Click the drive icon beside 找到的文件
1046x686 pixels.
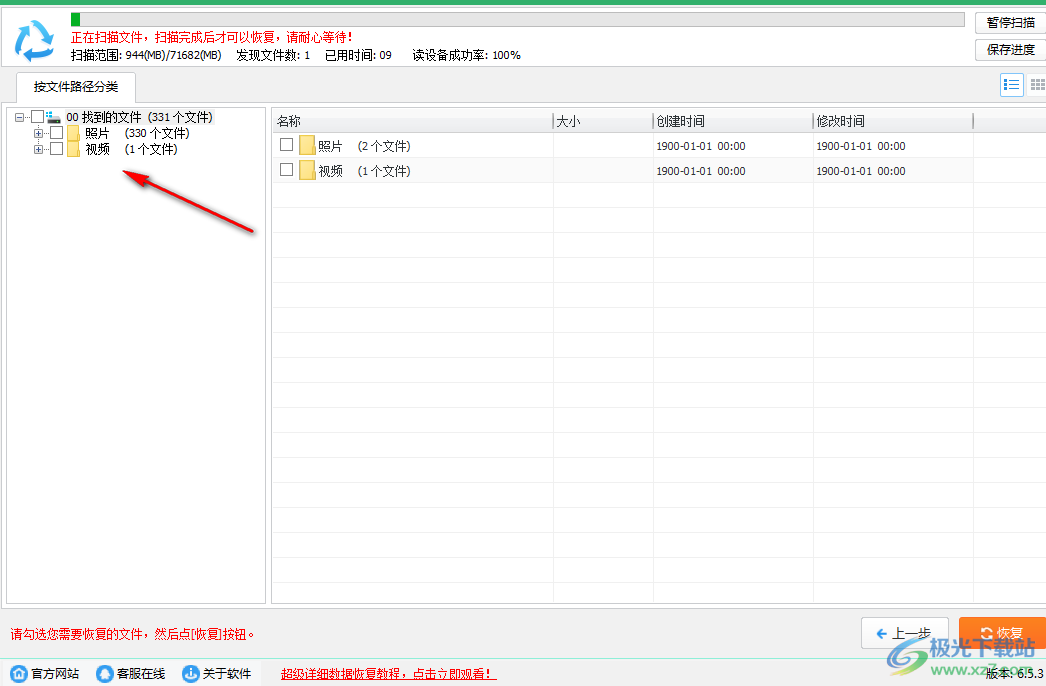(53, 117)
